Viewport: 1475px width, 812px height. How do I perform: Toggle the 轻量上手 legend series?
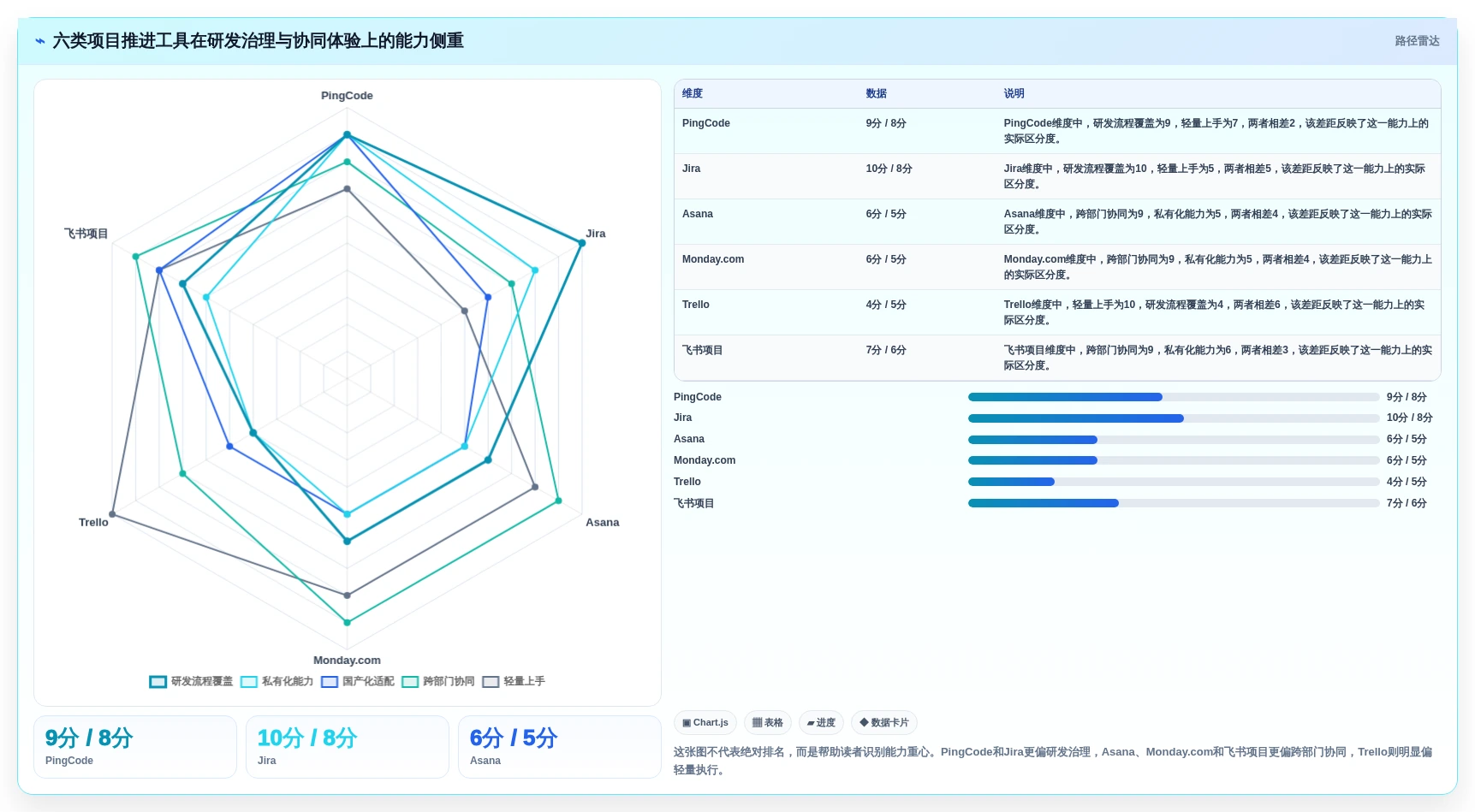click(x=514, y=682)
